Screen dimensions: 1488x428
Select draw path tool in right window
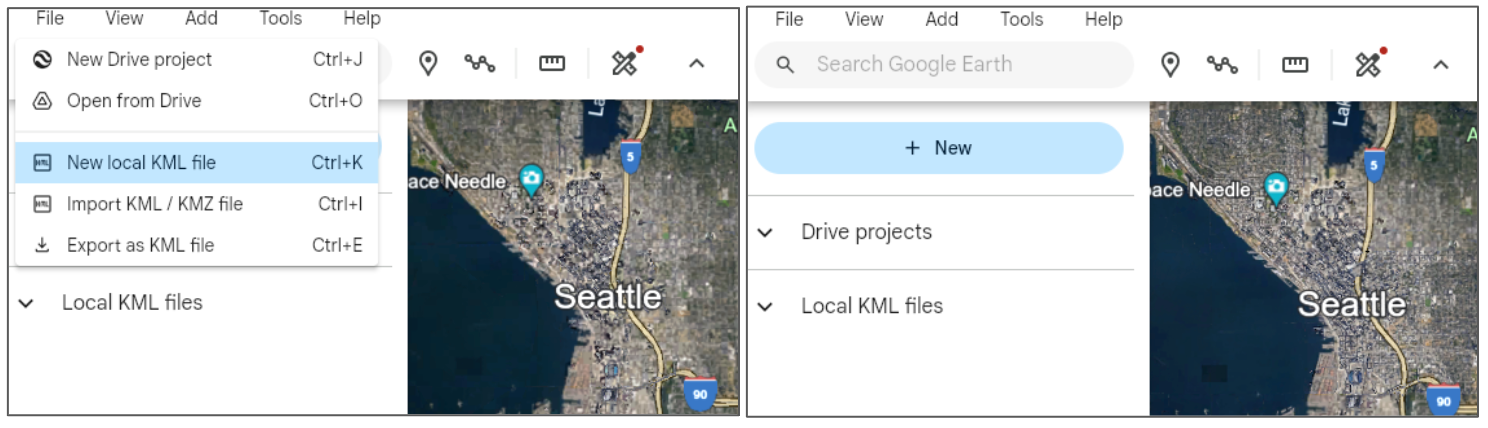tap(1221, 64)
